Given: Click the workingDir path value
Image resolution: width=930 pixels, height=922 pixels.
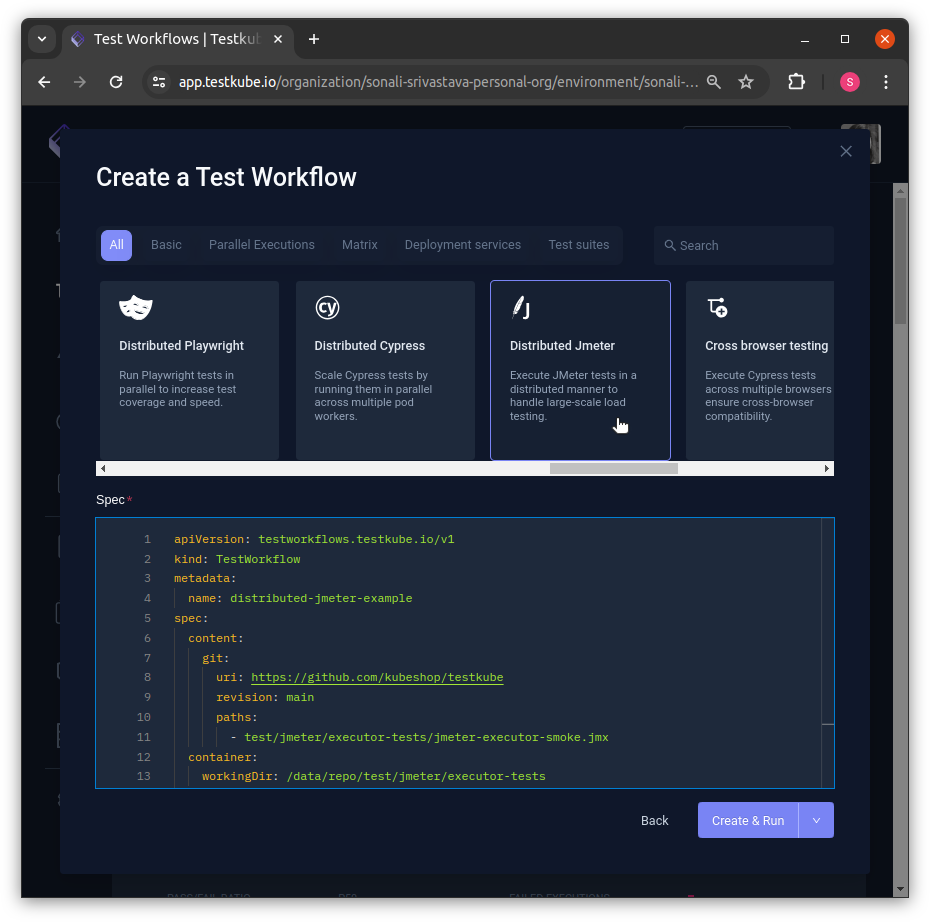Looking at the screenshot, I should [x=416, y=776].
